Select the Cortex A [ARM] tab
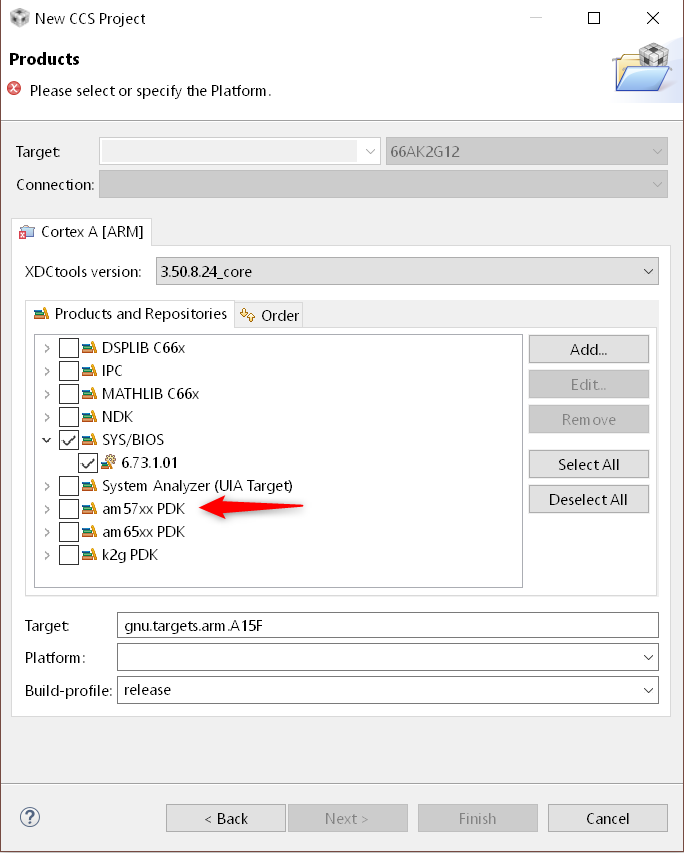 click(x=81, y=232)
